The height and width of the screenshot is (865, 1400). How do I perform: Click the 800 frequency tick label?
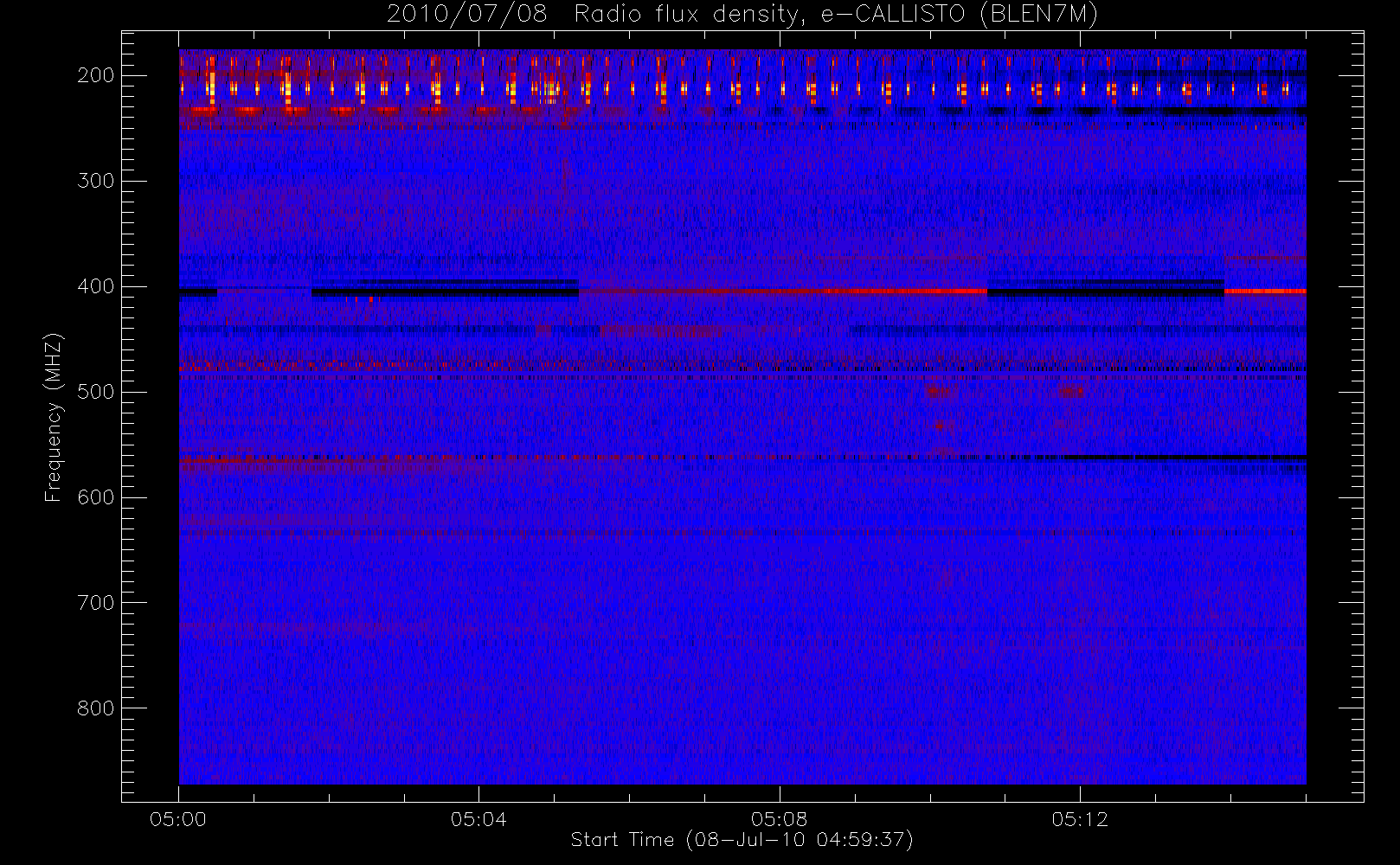click(95, 708)
